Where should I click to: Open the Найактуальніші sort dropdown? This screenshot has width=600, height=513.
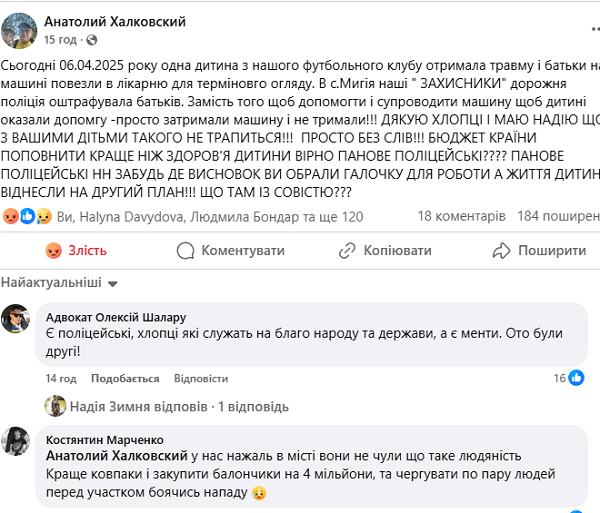point(59,283)
